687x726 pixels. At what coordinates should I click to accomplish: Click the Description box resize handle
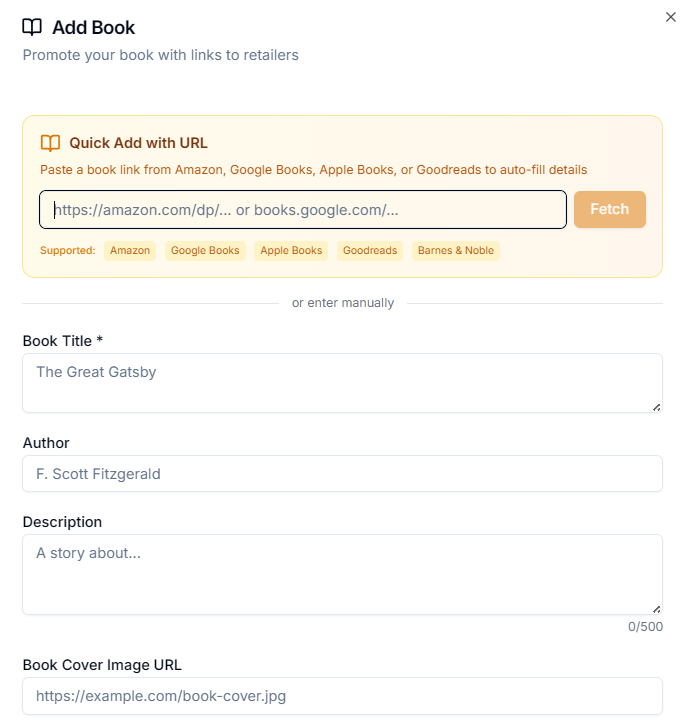tap(656, 608)
